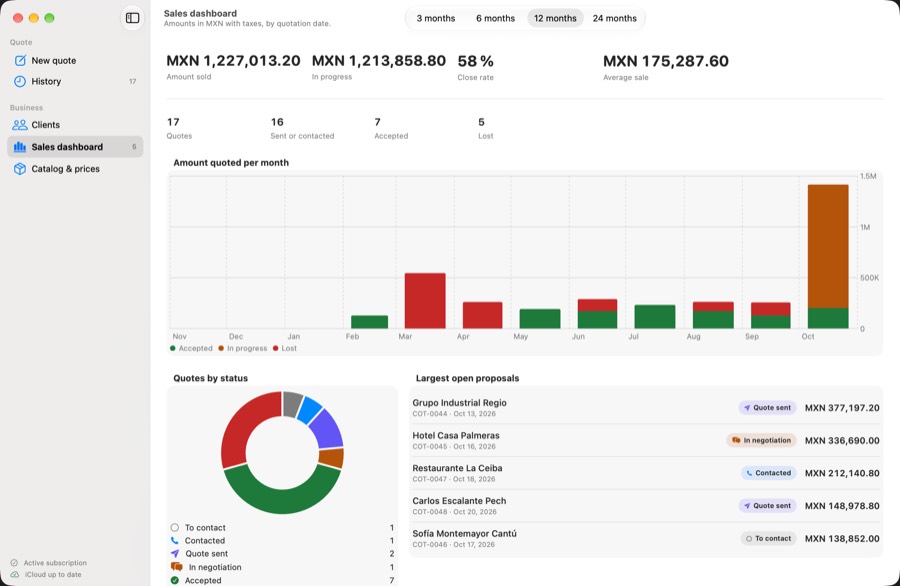The height and width of the screenshot is (586, 900).
Task: Click the Contacted phone icon in status list
Action: [174, 541]
